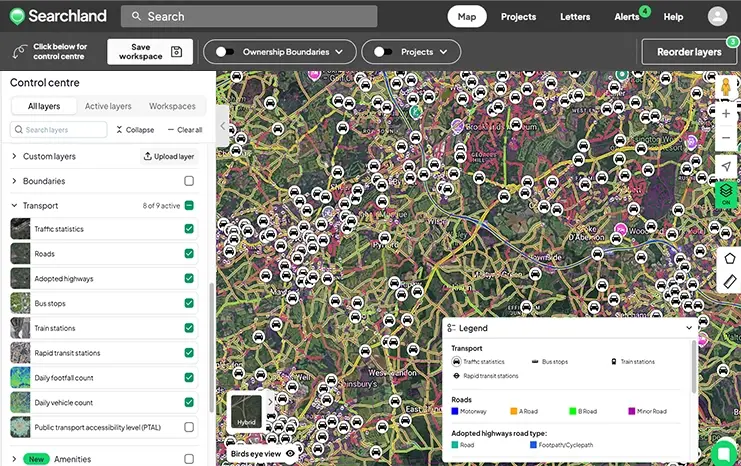Image resolution: width=741 pixels, height=466 pixels.
Task: Open the Projects top menu item
Action: coord(518,17)
